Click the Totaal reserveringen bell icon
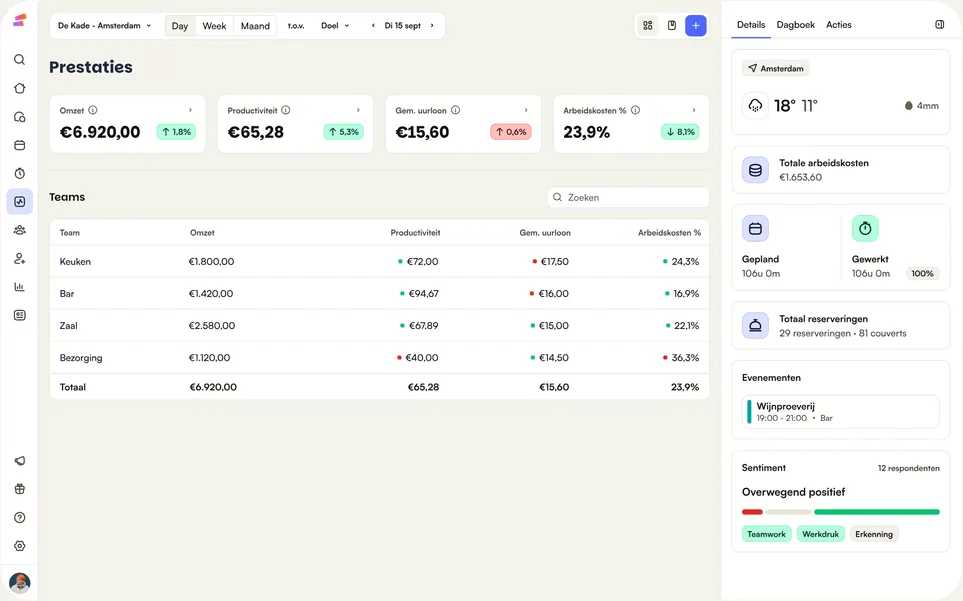The image size is (963, 601). (755, 325)
